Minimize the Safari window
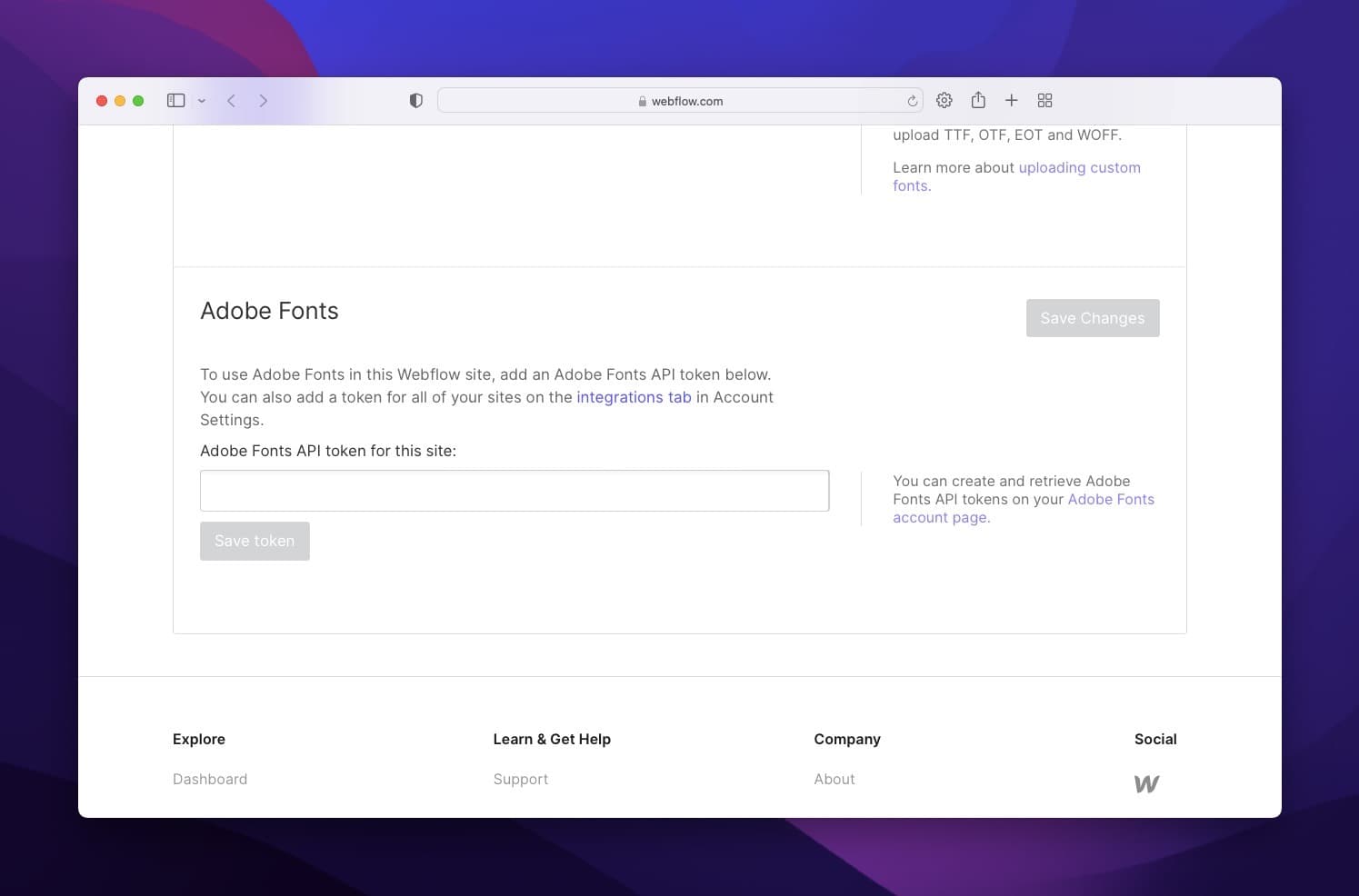This screenshot has width=1359, height=896. click(x=120, y=101)
